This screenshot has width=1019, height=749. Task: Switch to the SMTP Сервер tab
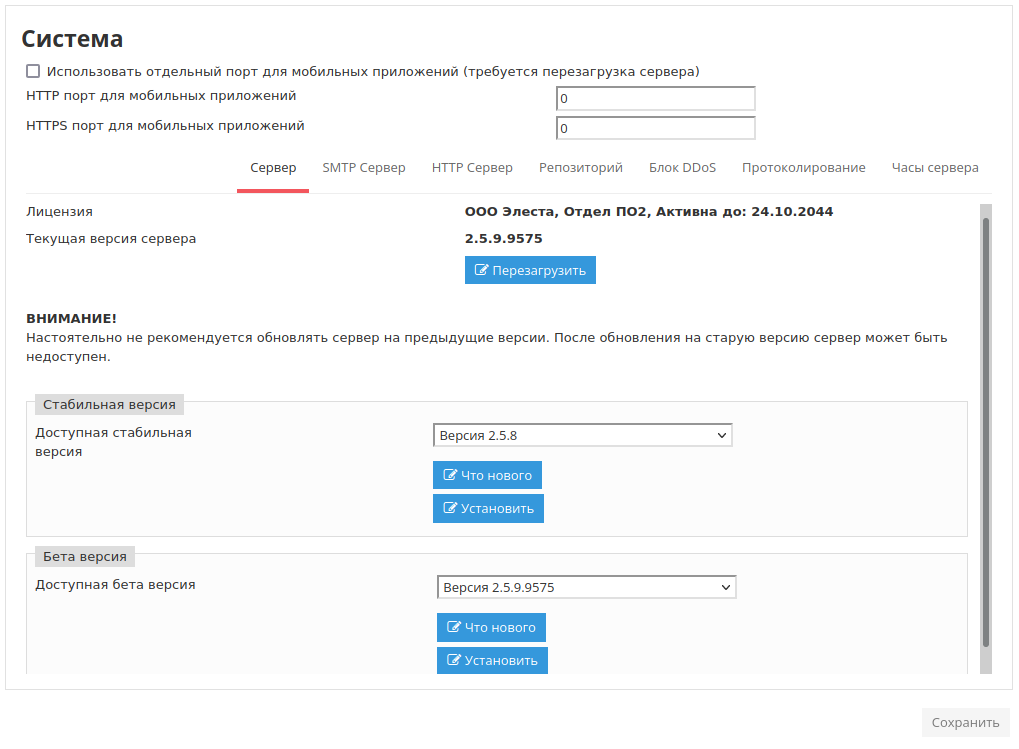coord(364,168)
